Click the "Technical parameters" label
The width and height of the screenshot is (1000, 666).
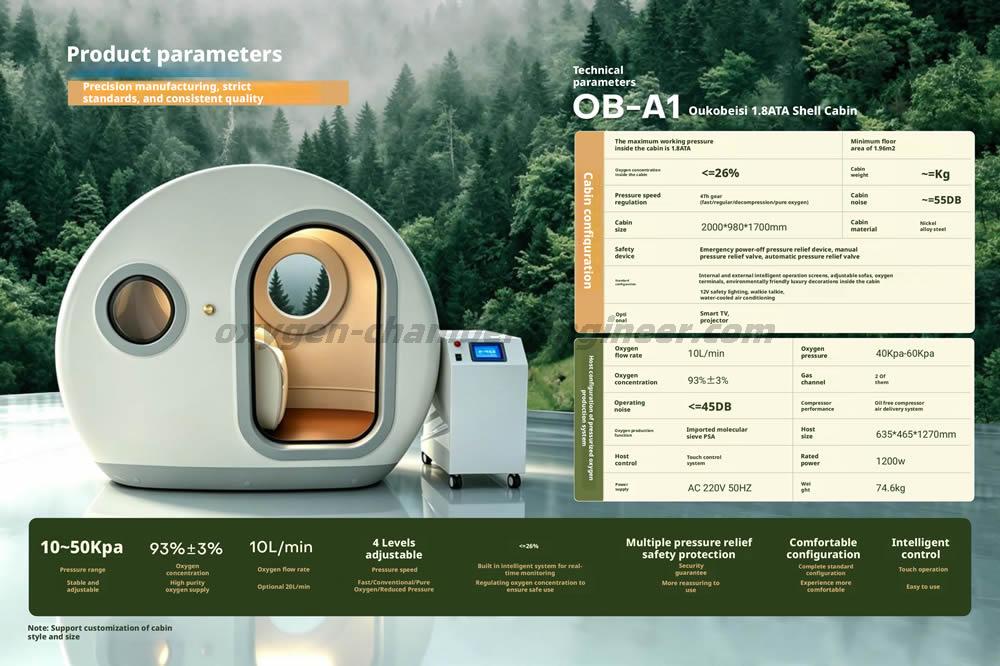(x=604, y=76)
